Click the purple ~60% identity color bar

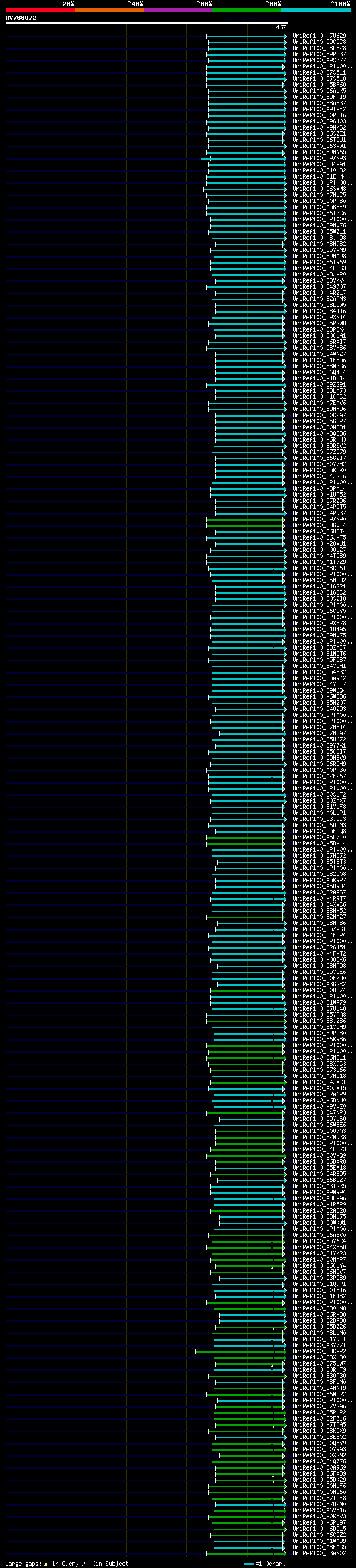(179, 10)
